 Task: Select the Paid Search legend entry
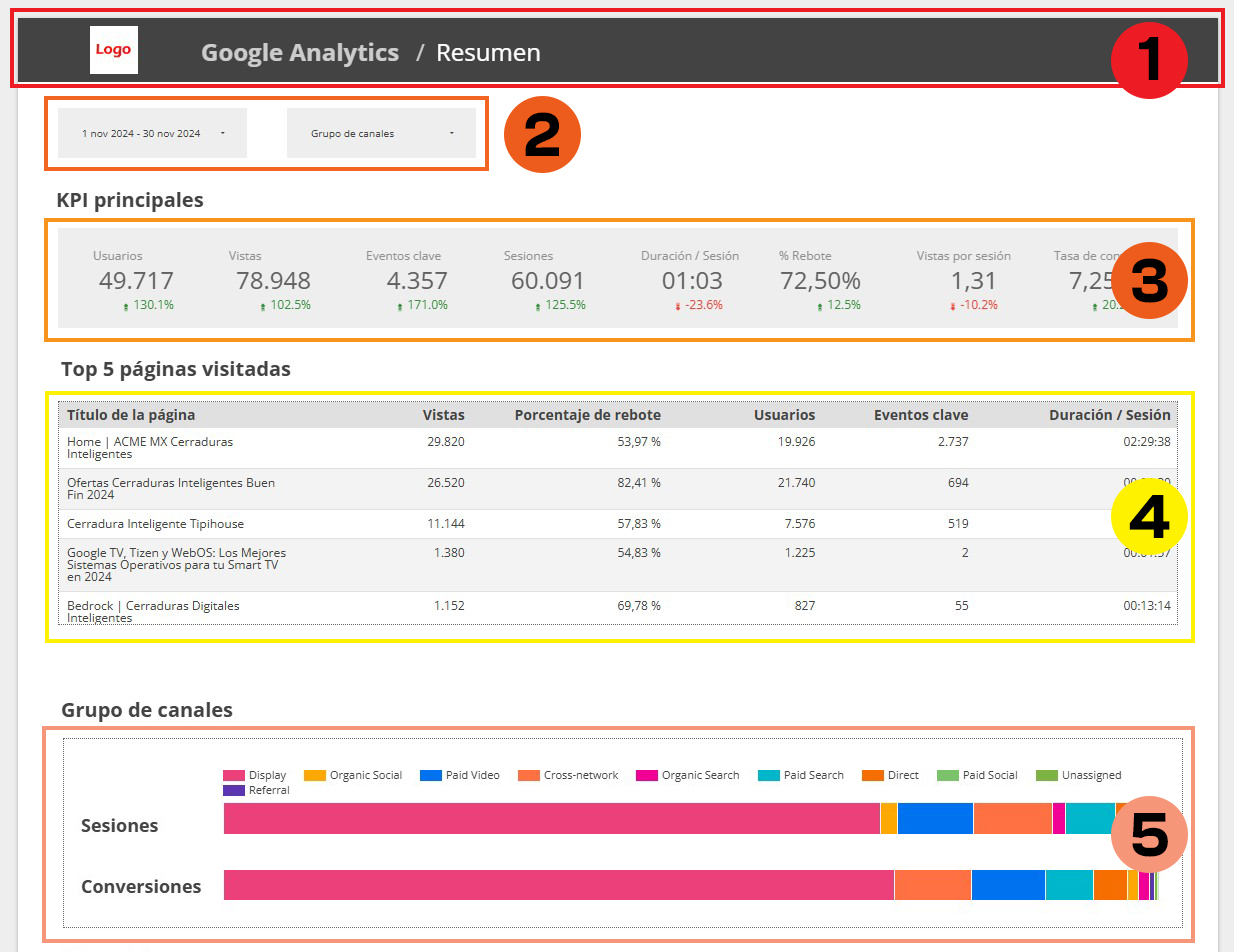click(x=801, y=775)
